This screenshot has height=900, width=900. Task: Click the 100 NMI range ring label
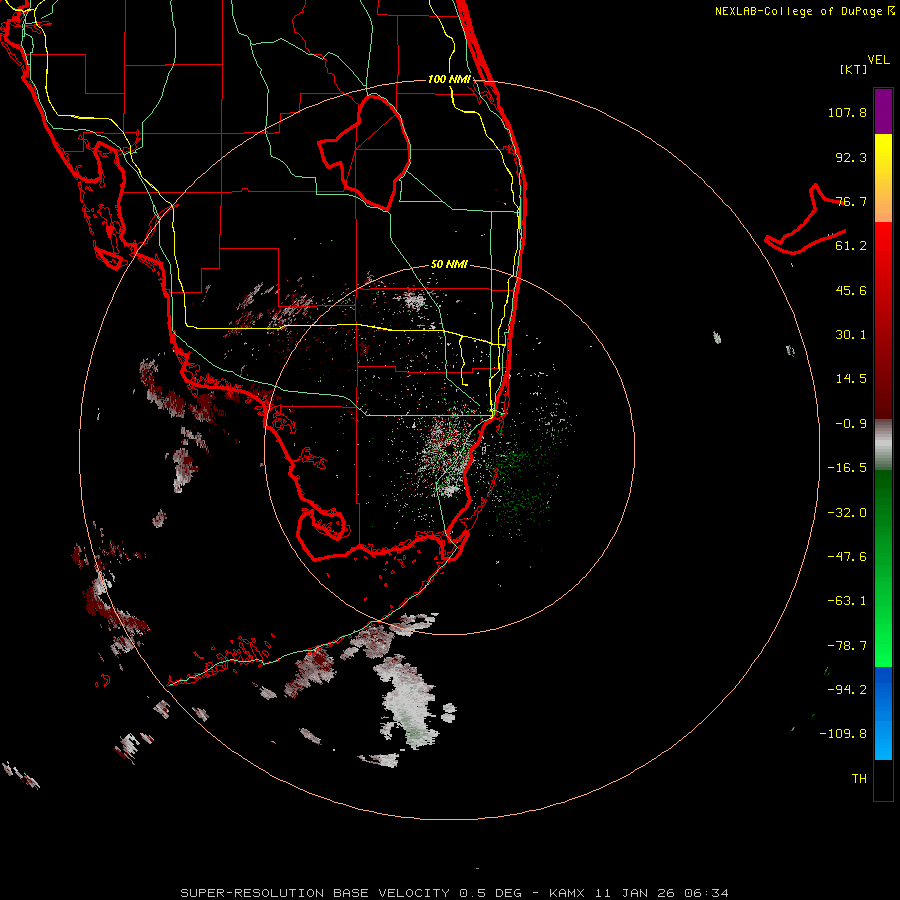click(x=449, y=79)
